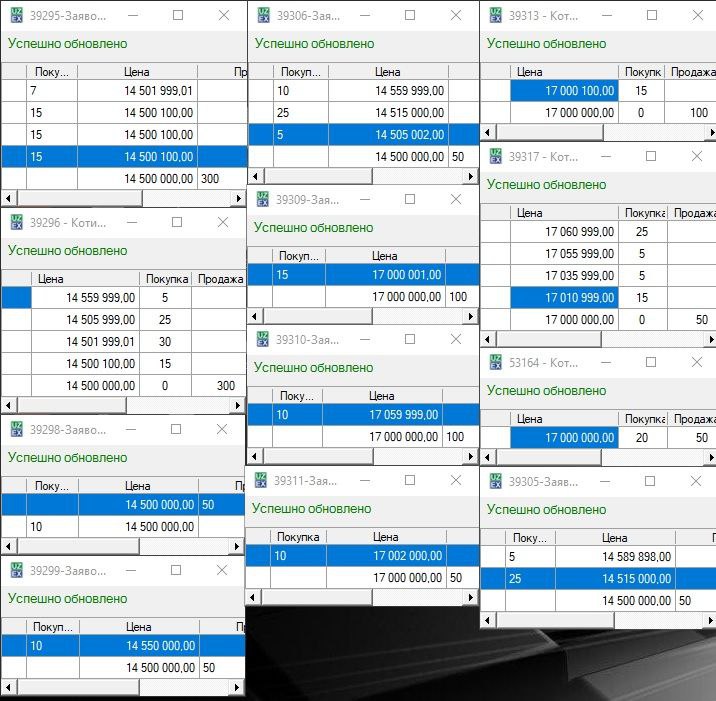Select highlighted price 17 010 999,00 in 39317
This screenshot has width=716, height=701.
[x=564, y=298]
